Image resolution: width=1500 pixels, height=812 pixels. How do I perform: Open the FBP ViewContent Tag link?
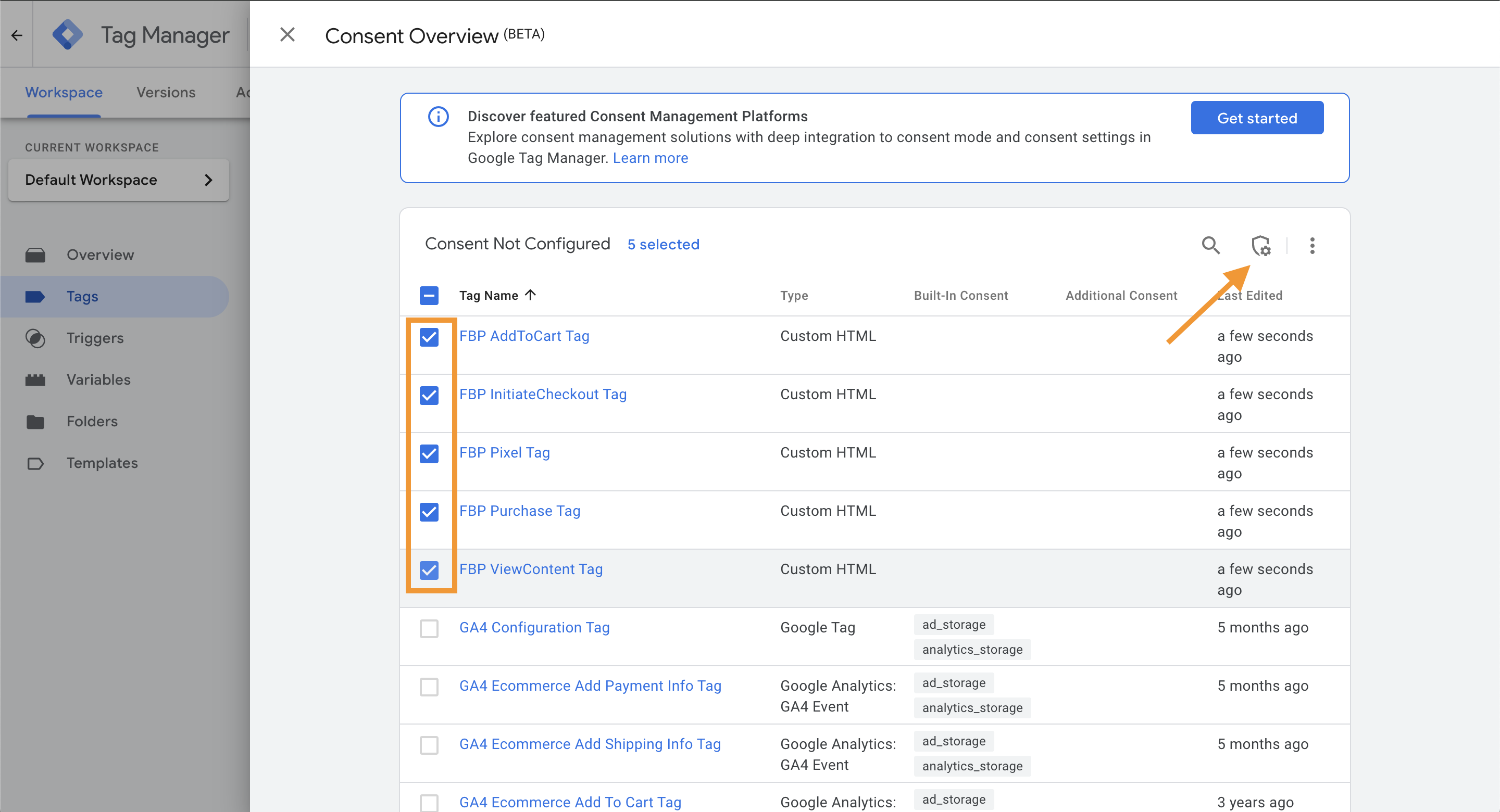[531, 569]
